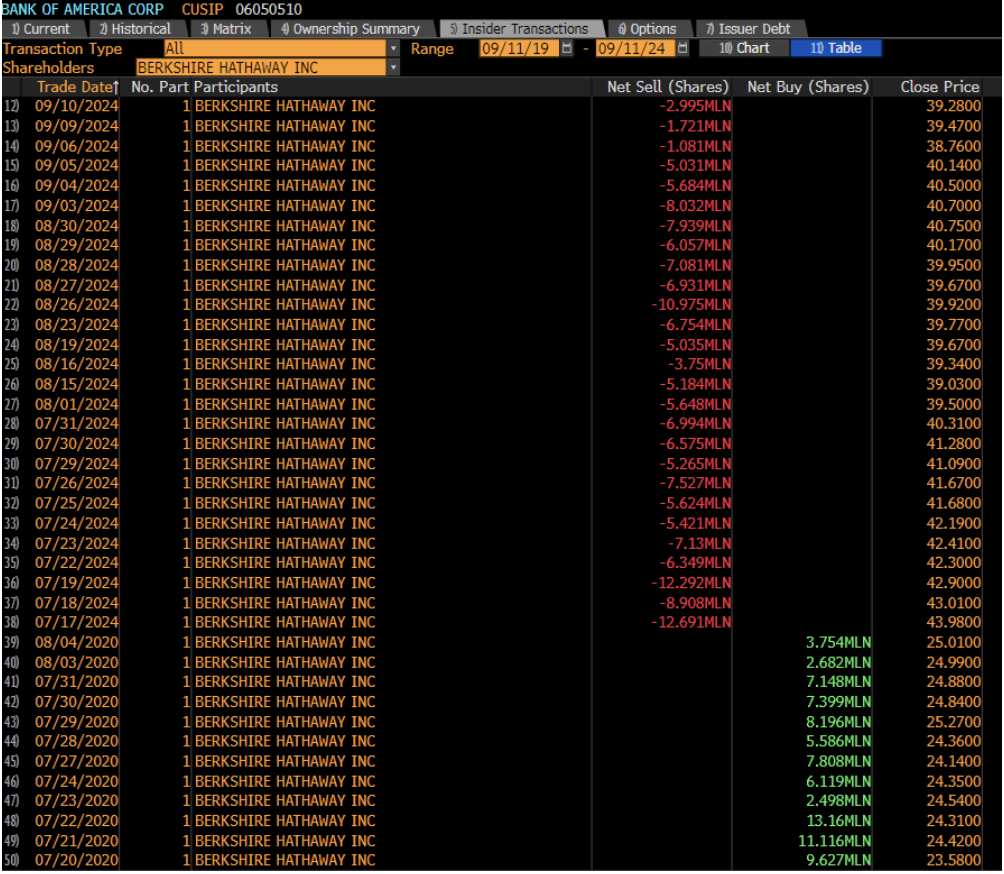Select trade date 08/29/2024

coord(77,245)
